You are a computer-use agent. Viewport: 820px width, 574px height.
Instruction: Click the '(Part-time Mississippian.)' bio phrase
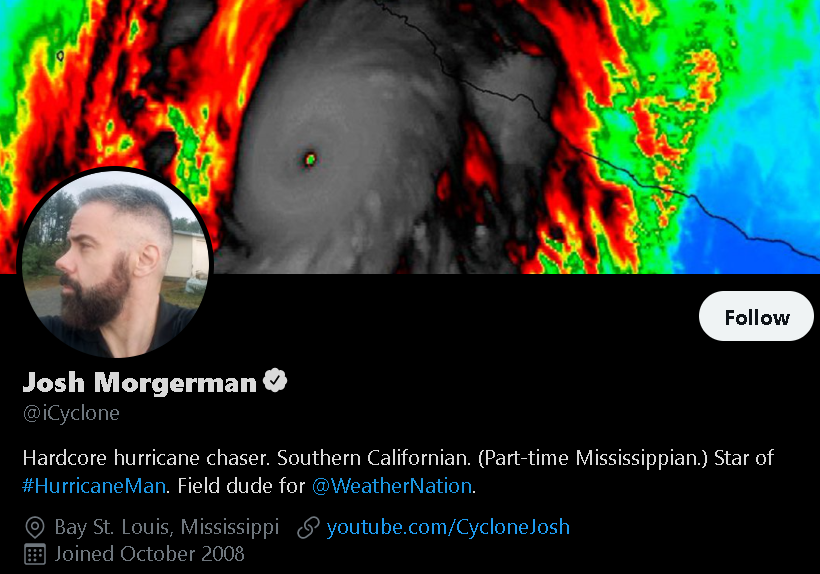coord(593,458)
